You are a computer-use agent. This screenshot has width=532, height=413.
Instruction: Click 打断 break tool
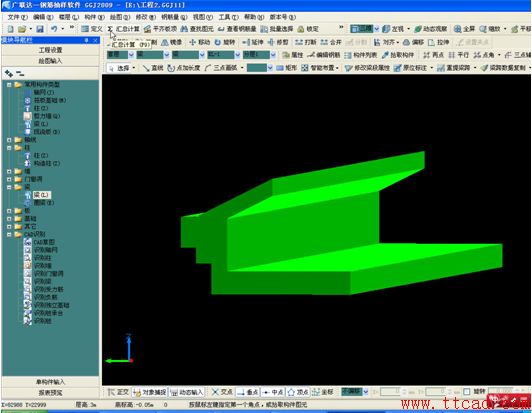coord(306,42)
